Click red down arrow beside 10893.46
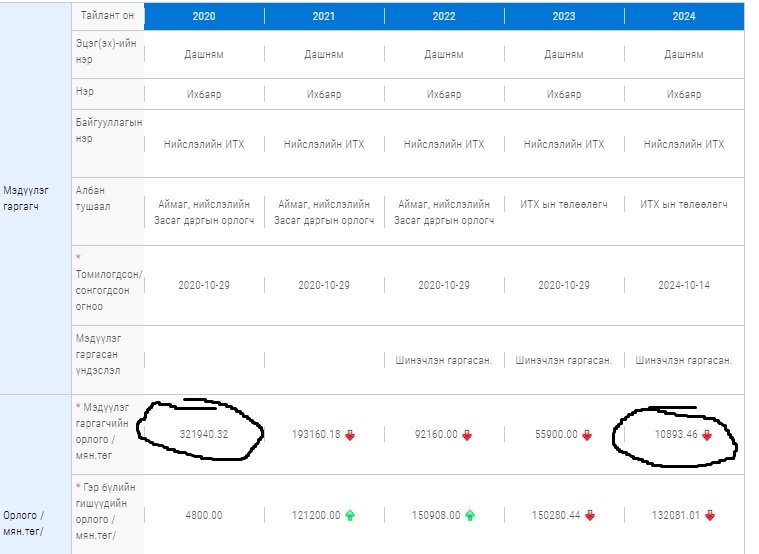This screenshot has height=554, width=759. (x=706, y=435)
